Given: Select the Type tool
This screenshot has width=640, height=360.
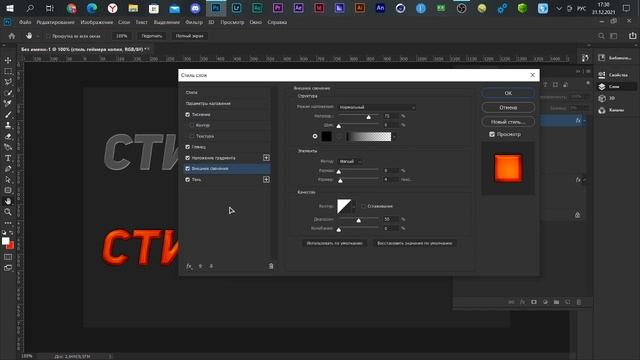Looking at the screenshot, I should (8, 158).
